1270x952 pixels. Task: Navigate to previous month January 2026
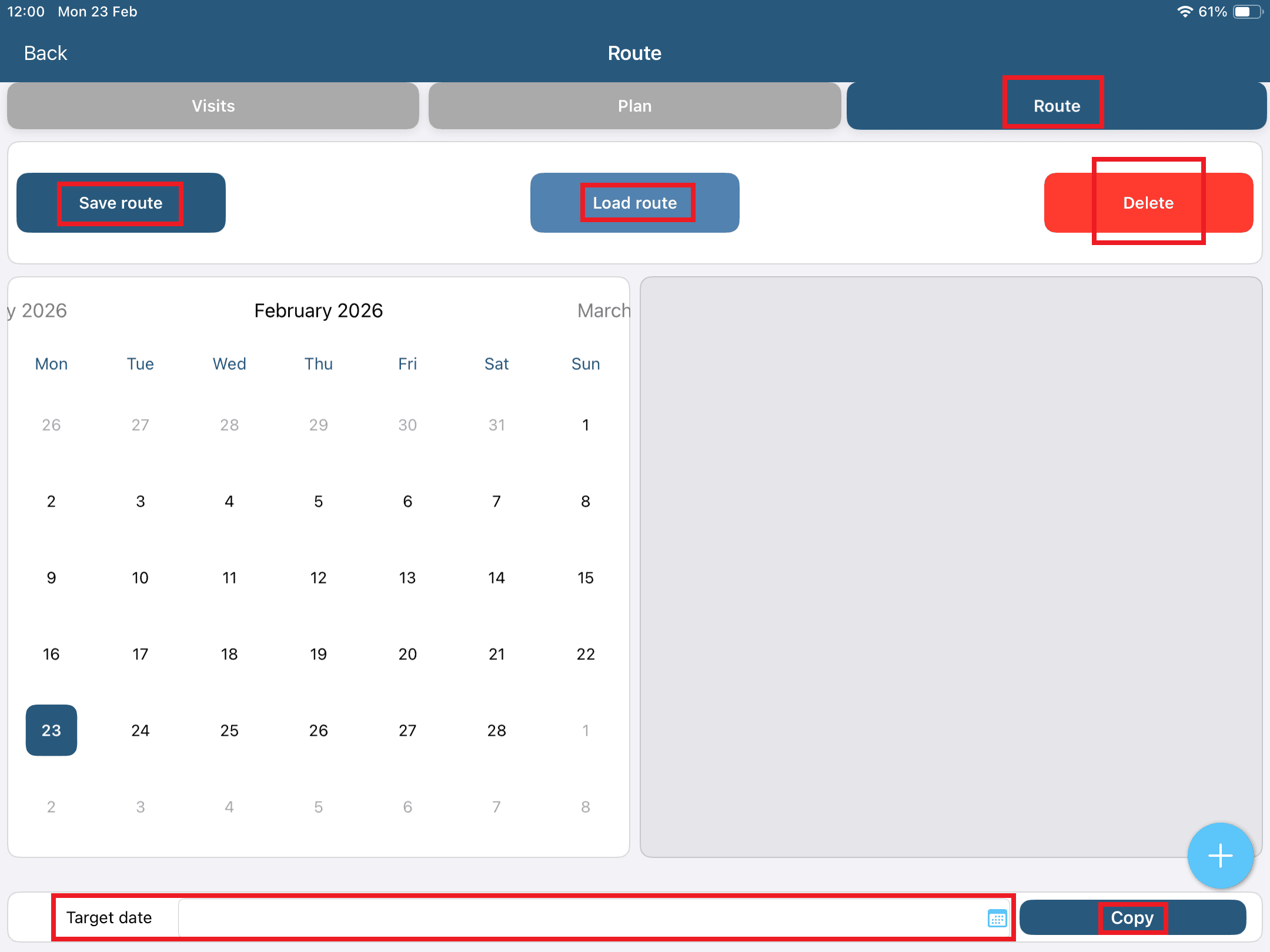38,310
